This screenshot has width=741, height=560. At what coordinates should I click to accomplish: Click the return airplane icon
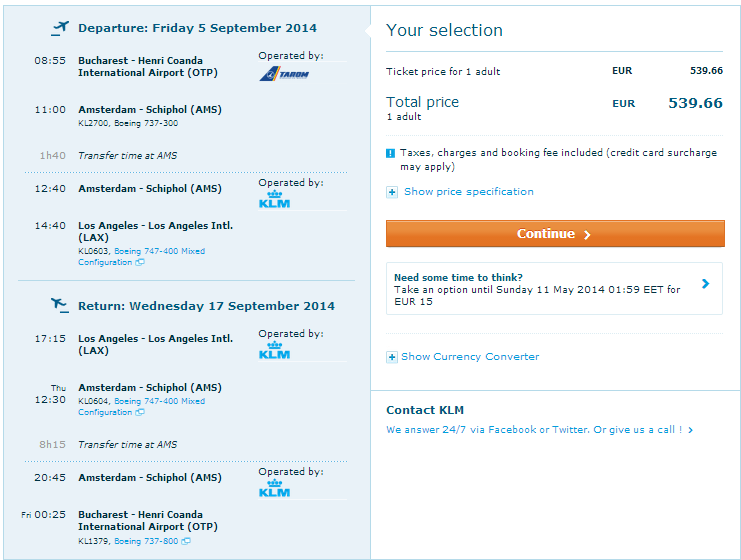[60, 305]
